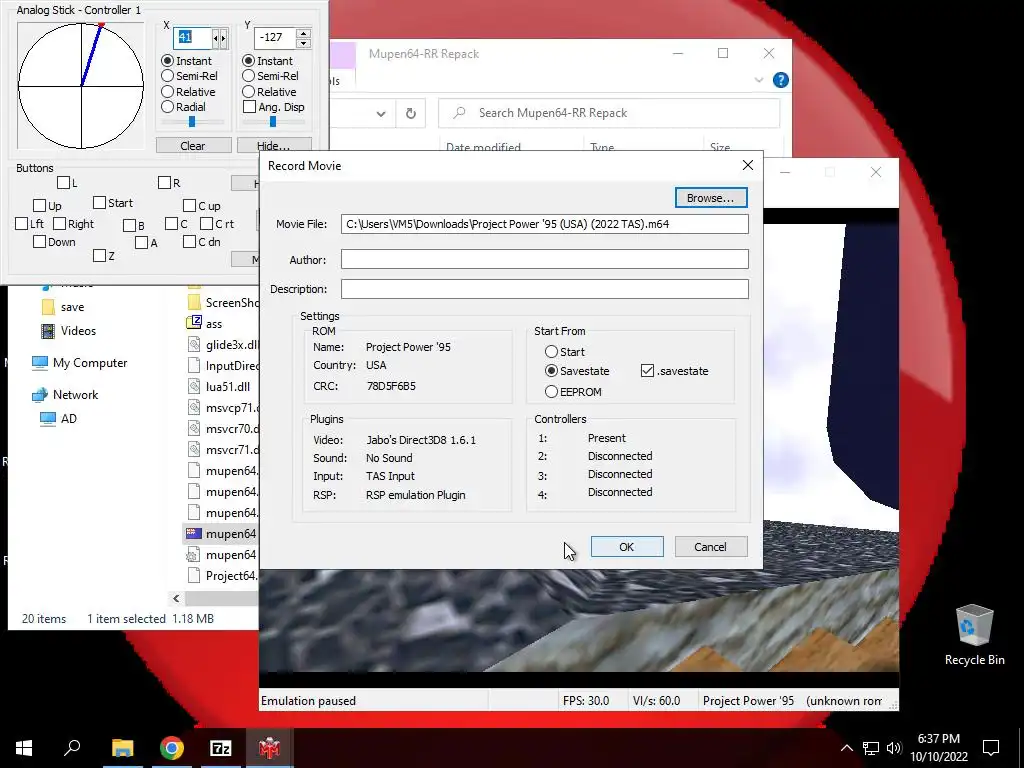Screen dimensions: 1024x768
Task: Click the Author input field
Action: click(x=545, y=259)
